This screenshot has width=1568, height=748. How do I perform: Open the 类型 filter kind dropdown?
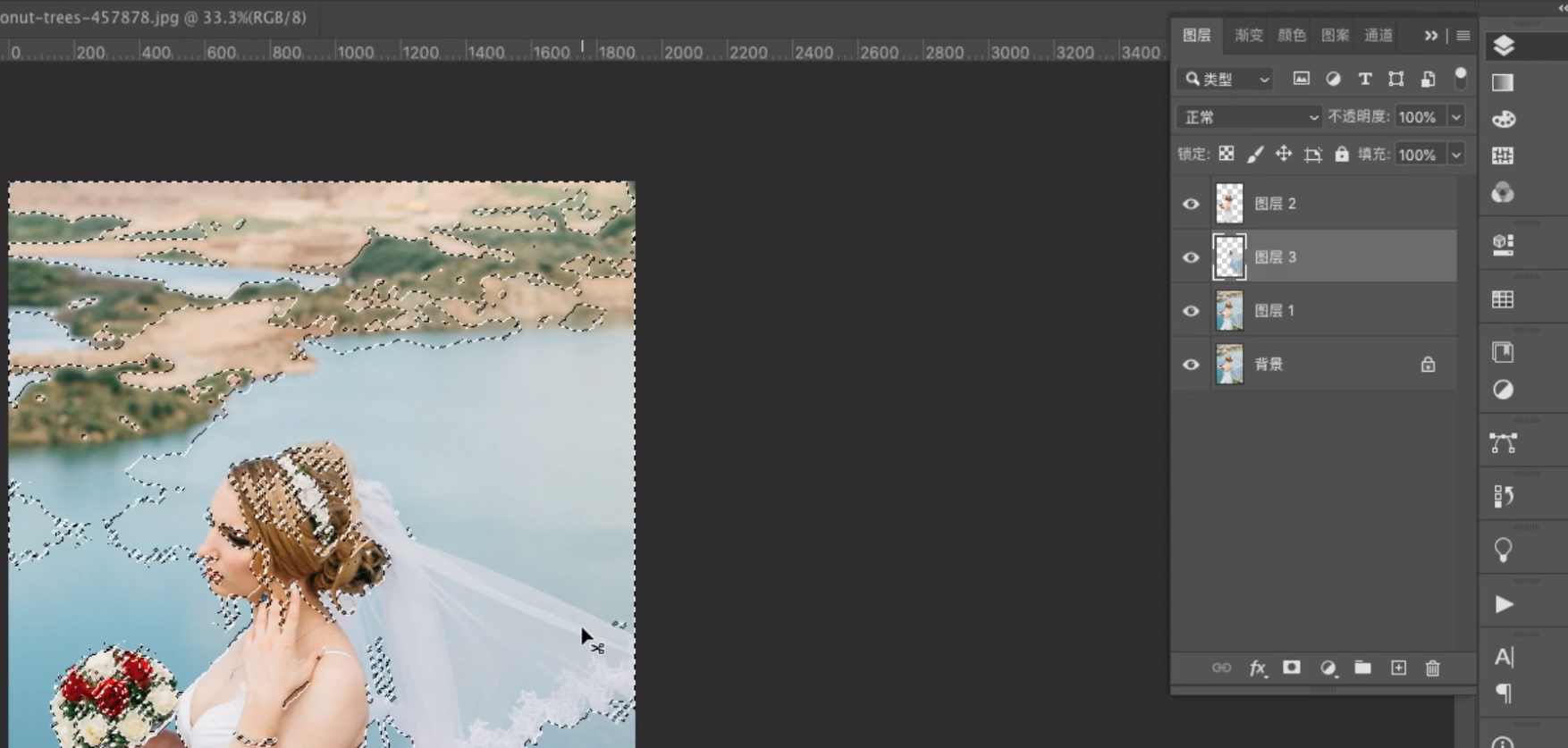click(x=1224, y=79)
